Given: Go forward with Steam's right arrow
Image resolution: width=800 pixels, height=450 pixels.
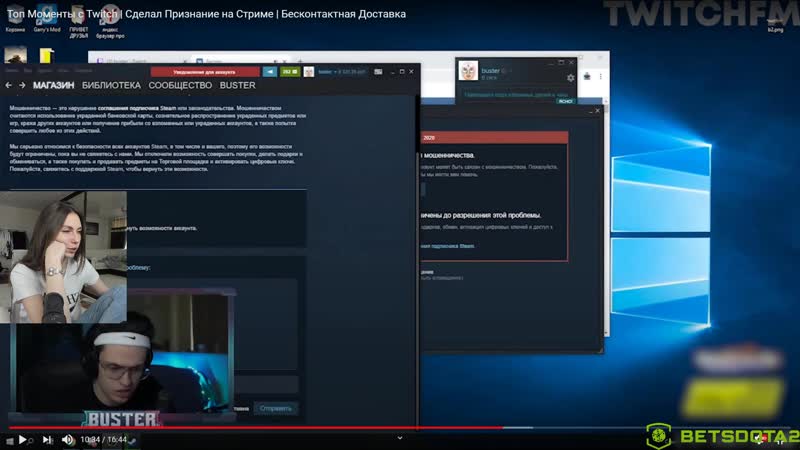Looking at the screenshot, I should coord(22,85).
